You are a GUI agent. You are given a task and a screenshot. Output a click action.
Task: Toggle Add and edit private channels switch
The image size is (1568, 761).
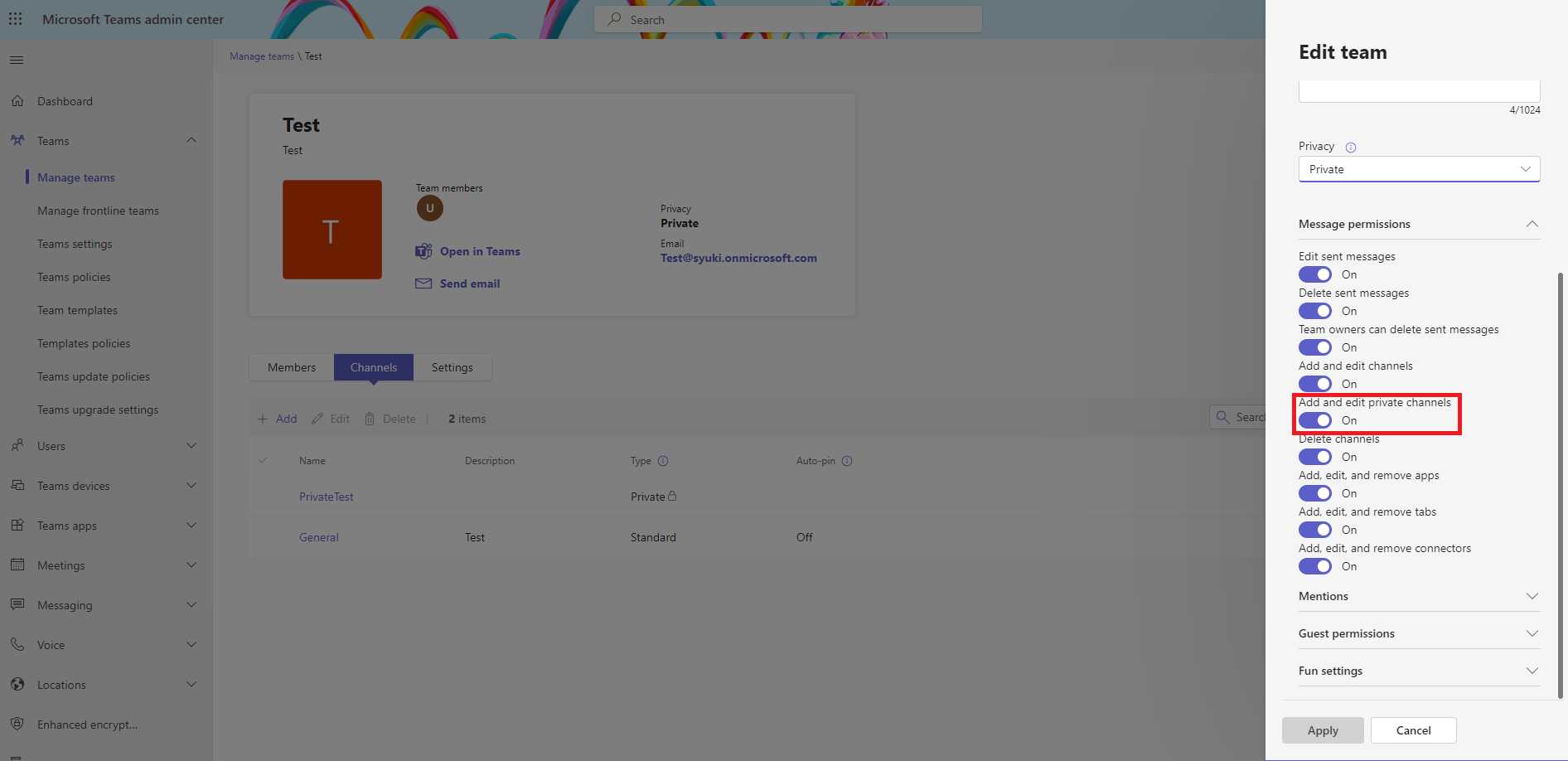1315,420
